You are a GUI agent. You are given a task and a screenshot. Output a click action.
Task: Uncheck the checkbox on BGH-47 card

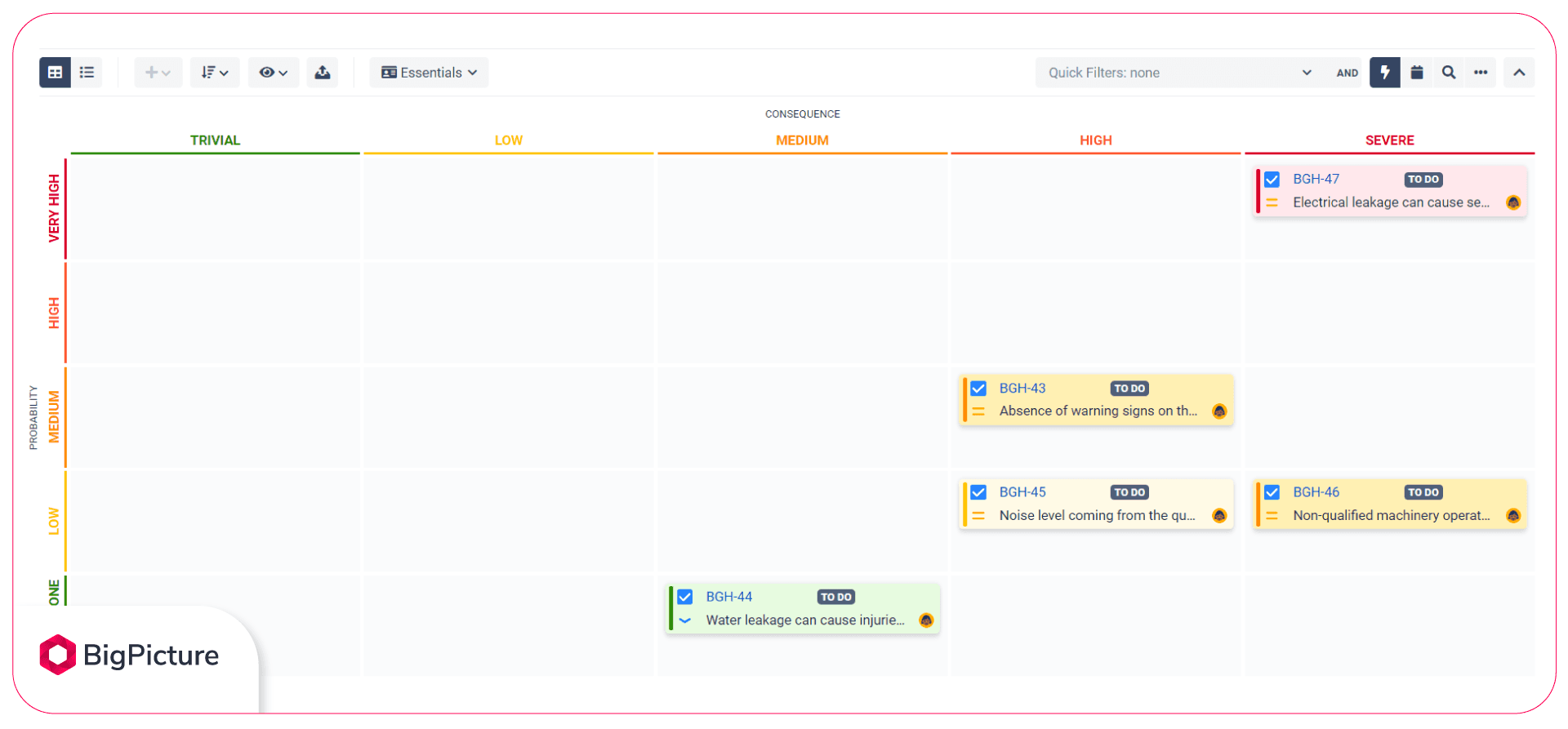point(1272,180)
